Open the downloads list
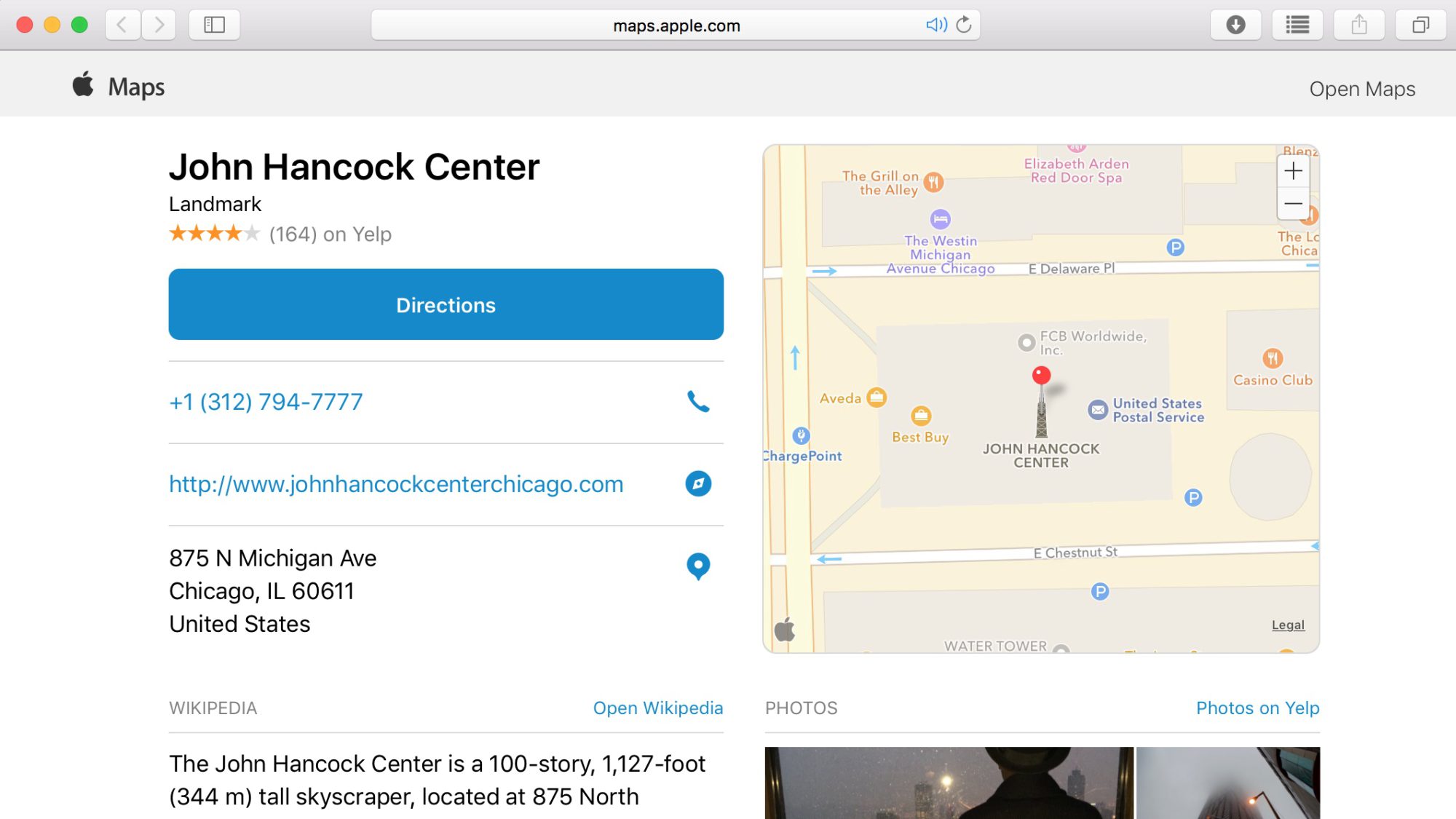 (x=1235, y=25)
